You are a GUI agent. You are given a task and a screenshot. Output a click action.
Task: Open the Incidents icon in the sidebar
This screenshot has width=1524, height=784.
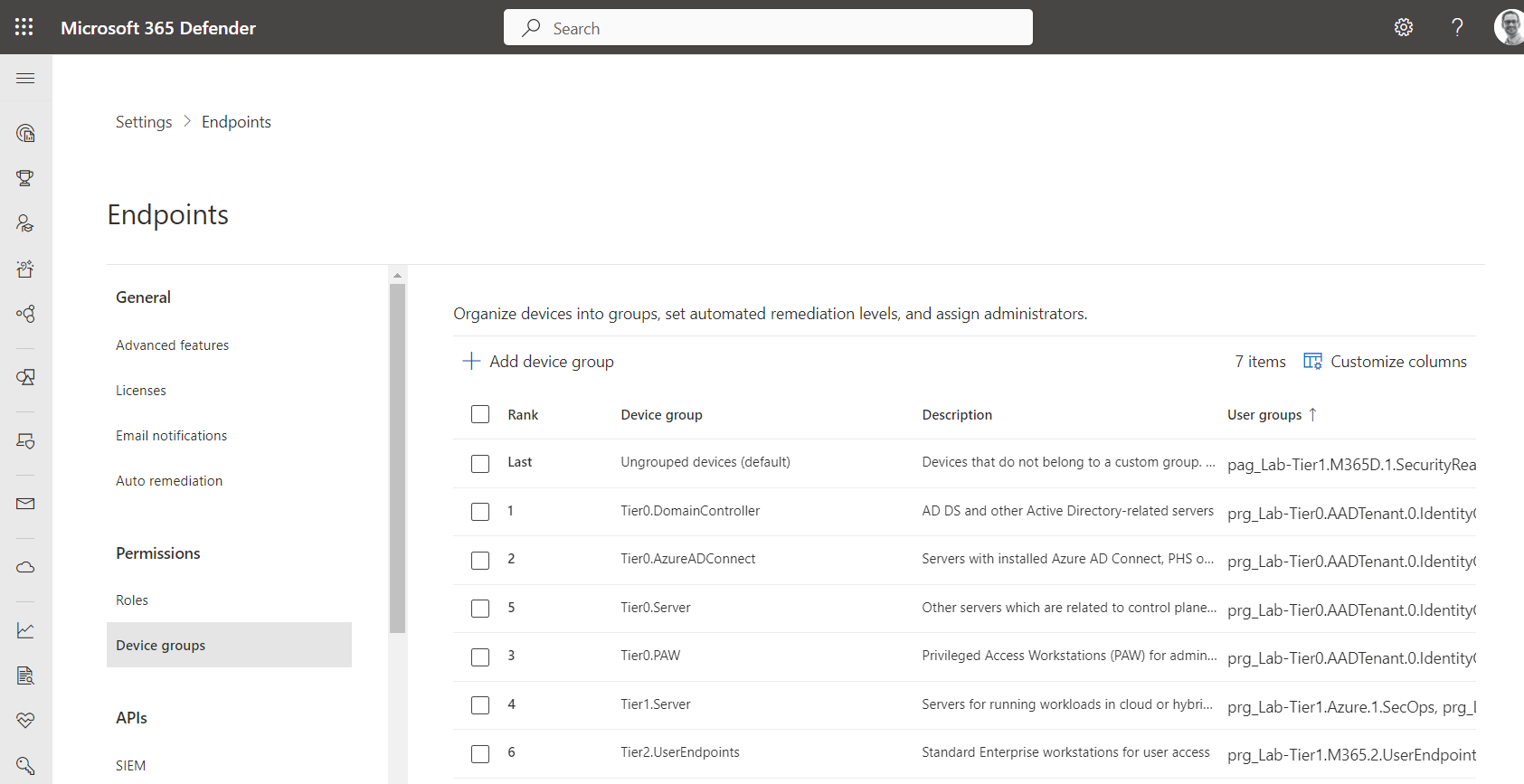point(25,134)
